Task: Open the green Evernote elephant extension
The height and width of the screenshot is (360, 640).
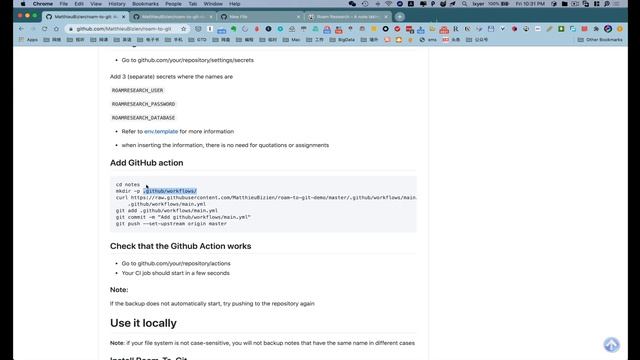Action: click(233, 29)
